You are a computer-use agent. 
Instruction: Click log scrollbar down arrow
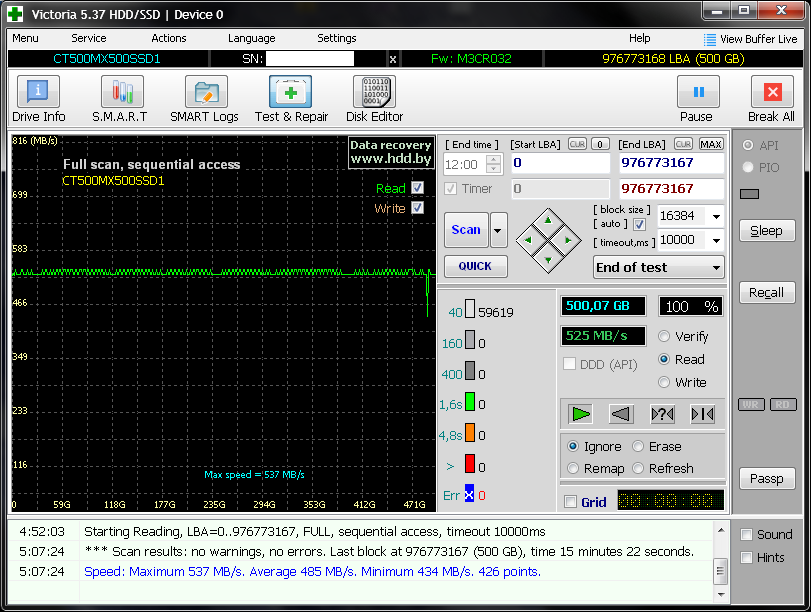coord(721,595)
